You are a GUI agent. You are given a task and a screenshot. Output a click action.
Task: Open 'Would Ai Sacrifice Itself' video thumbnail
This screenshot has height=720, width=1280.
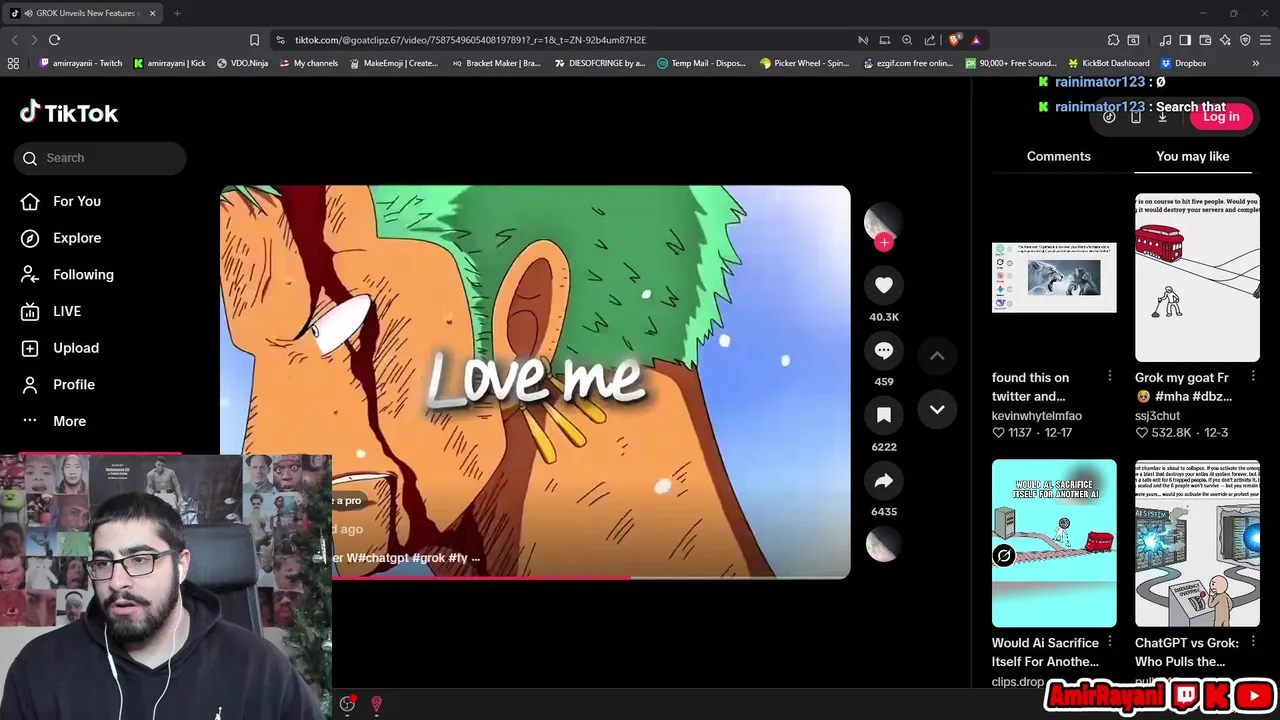[1054, 543]
